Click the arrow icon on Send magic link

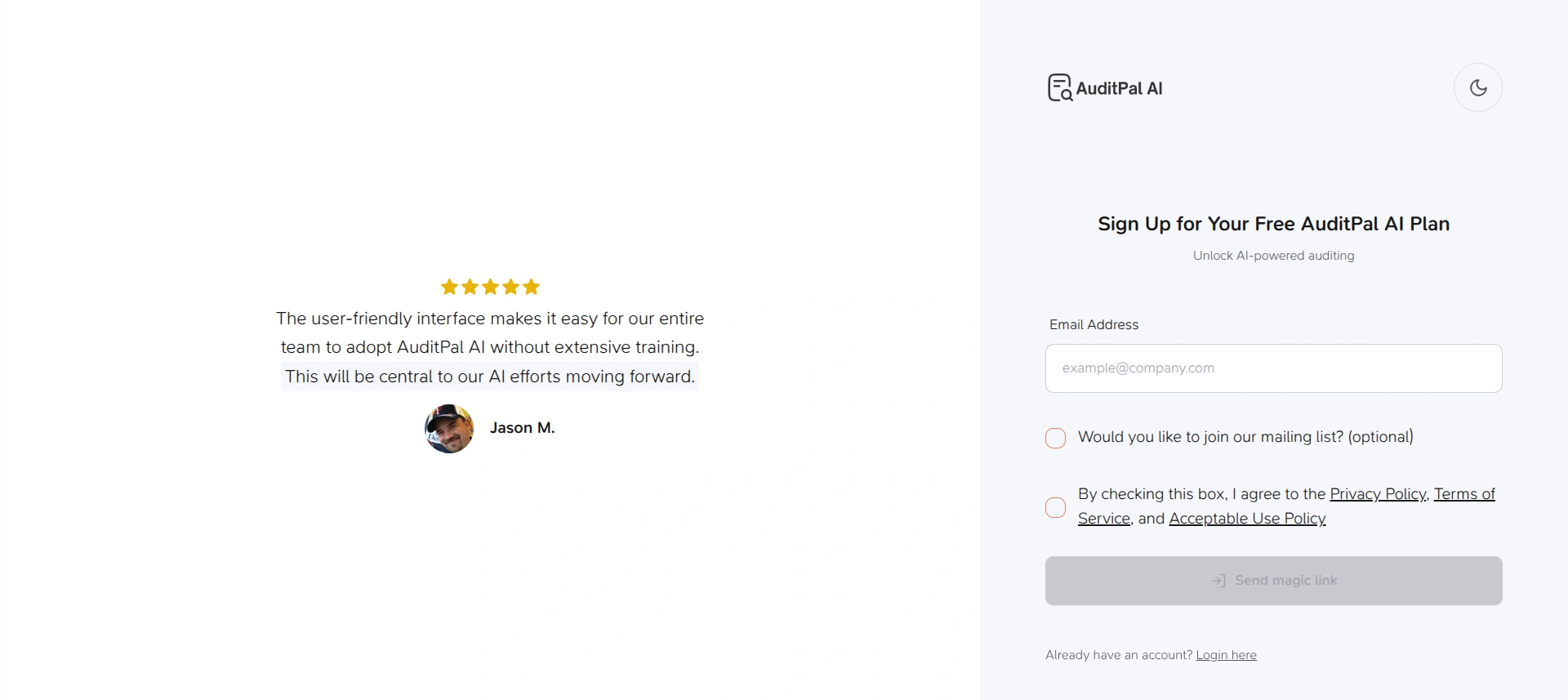click(1218, 581)
